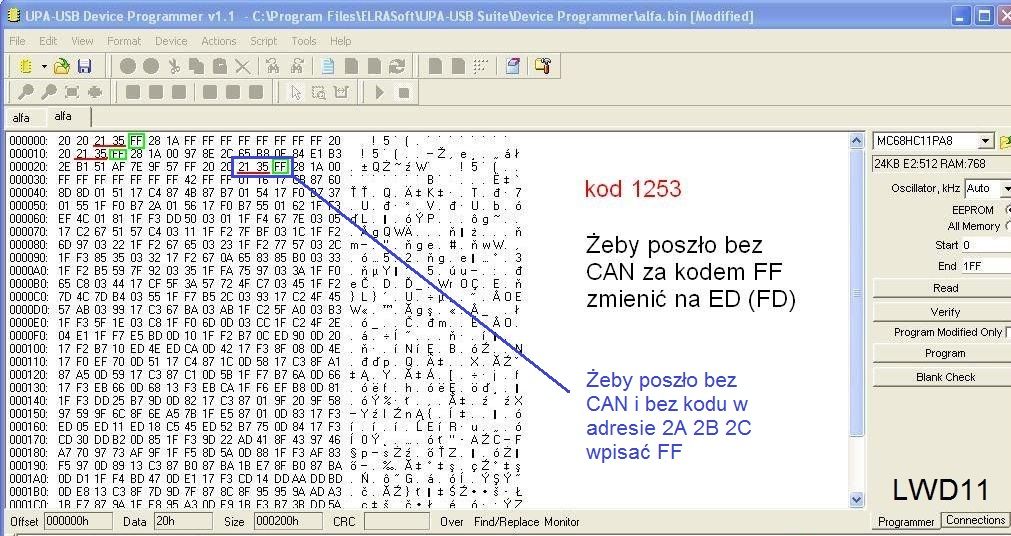Open the Help menu

click(x=340, y=41)
